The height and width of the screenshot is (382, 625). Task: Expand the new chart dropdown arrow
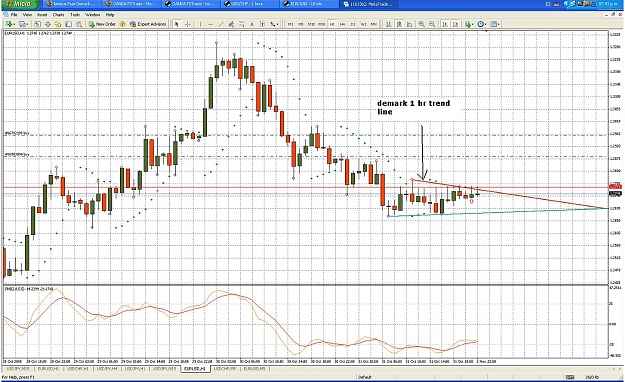coord(14,24)
